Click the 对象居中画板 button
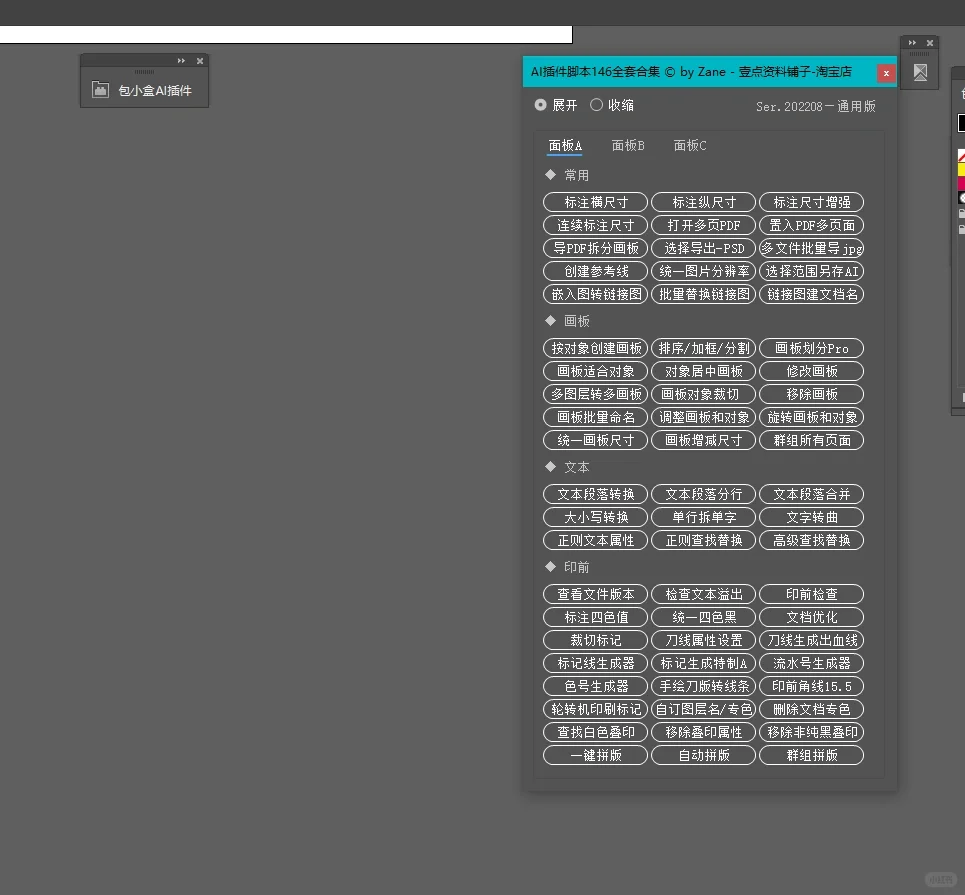Screen dimensions: 965x895 click(703, 371)
